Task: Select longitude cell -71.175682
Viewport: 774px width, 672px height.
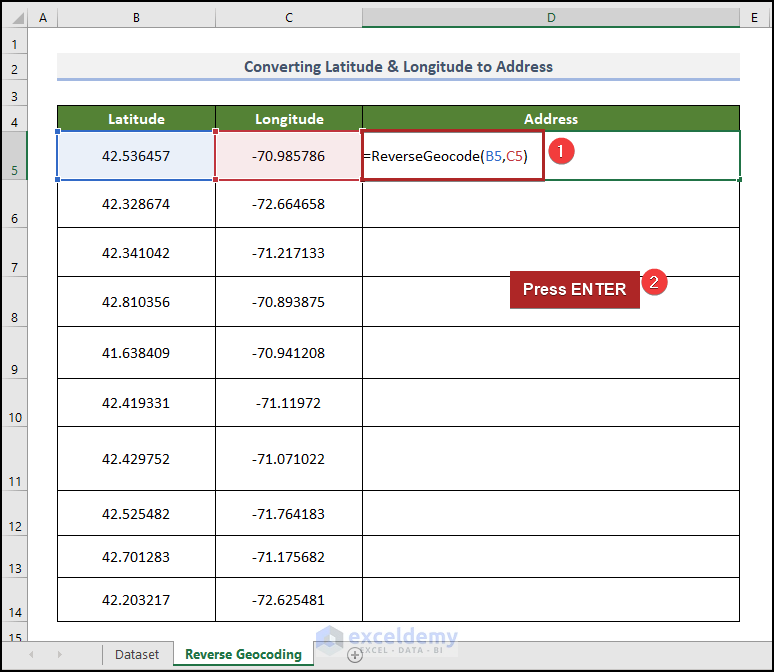Action: point(289,556)
